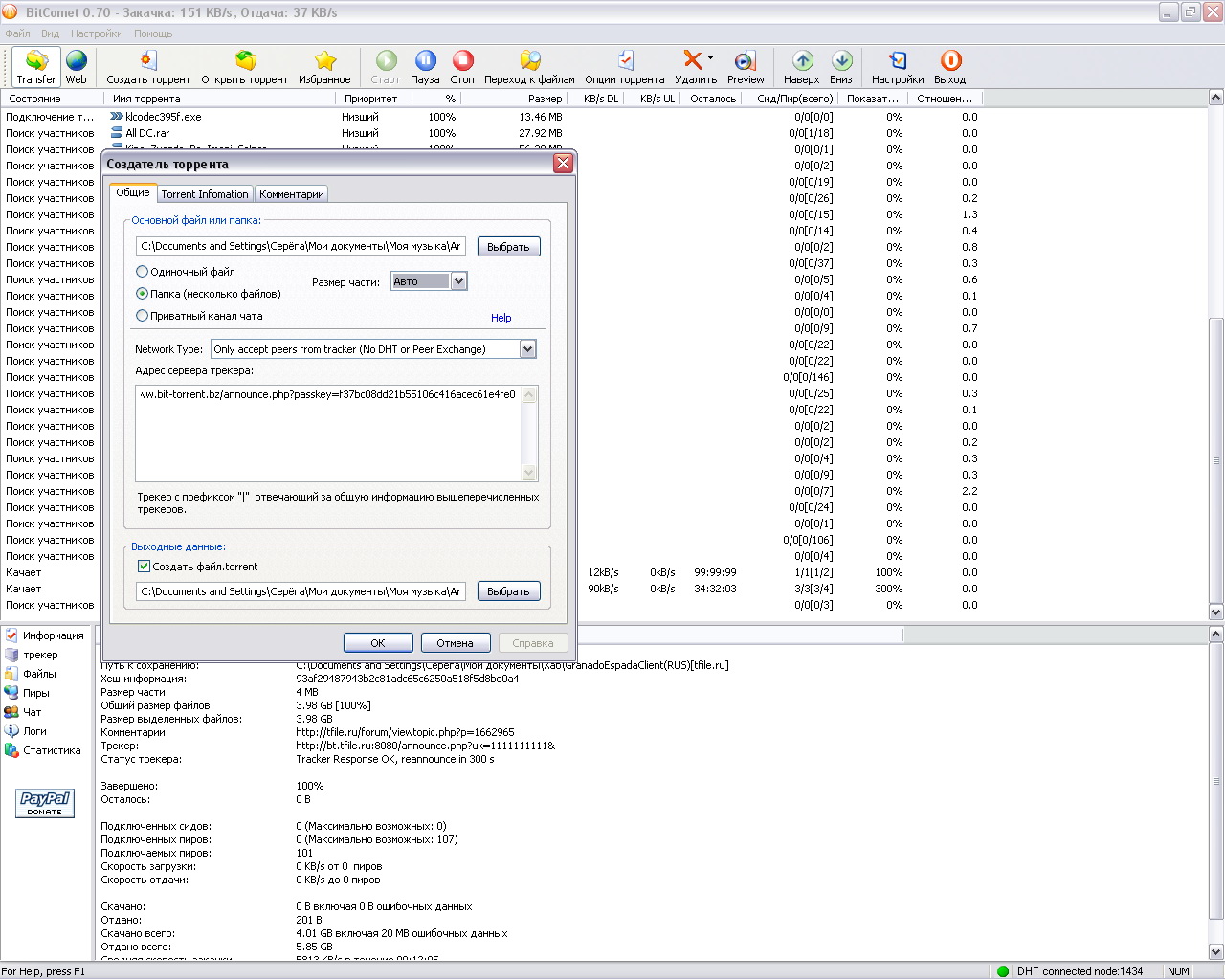This screenshot has width=1225, height=980.
Task: Click Переход к файлам icon
Action: (529, 67)
